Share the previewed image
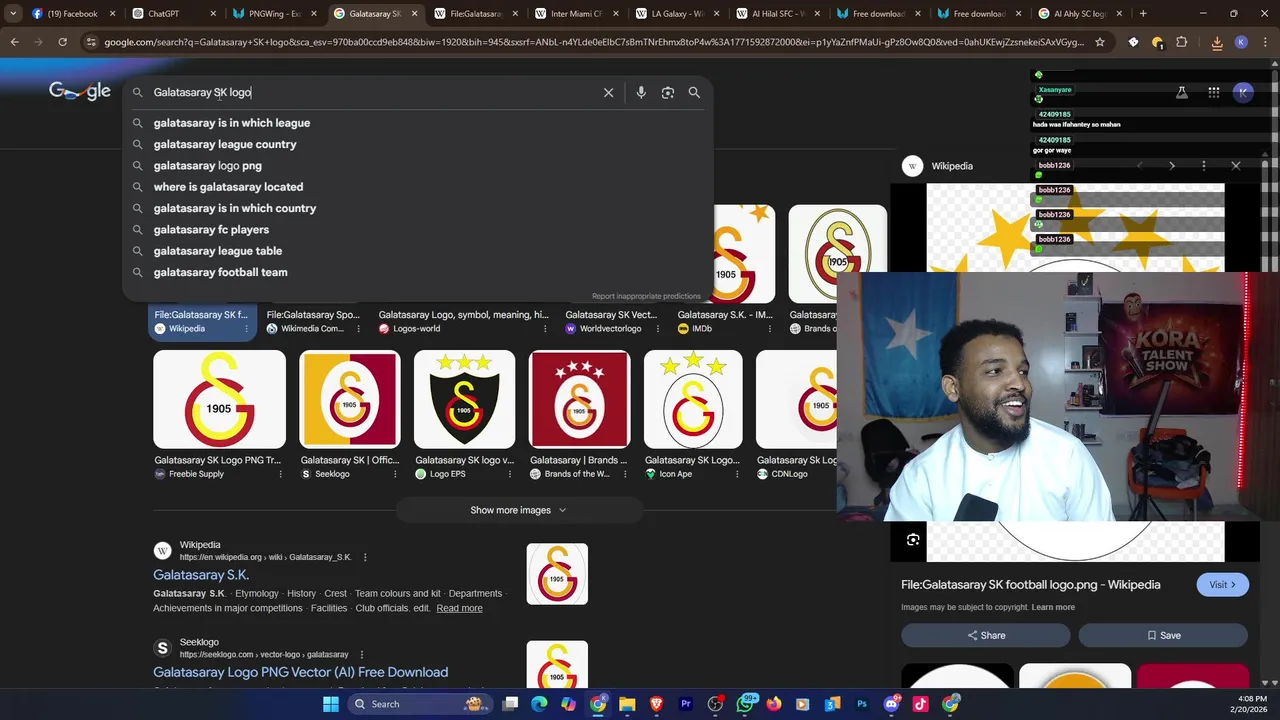This screenshot has width=1280, height=720. (x=986, y=635)
